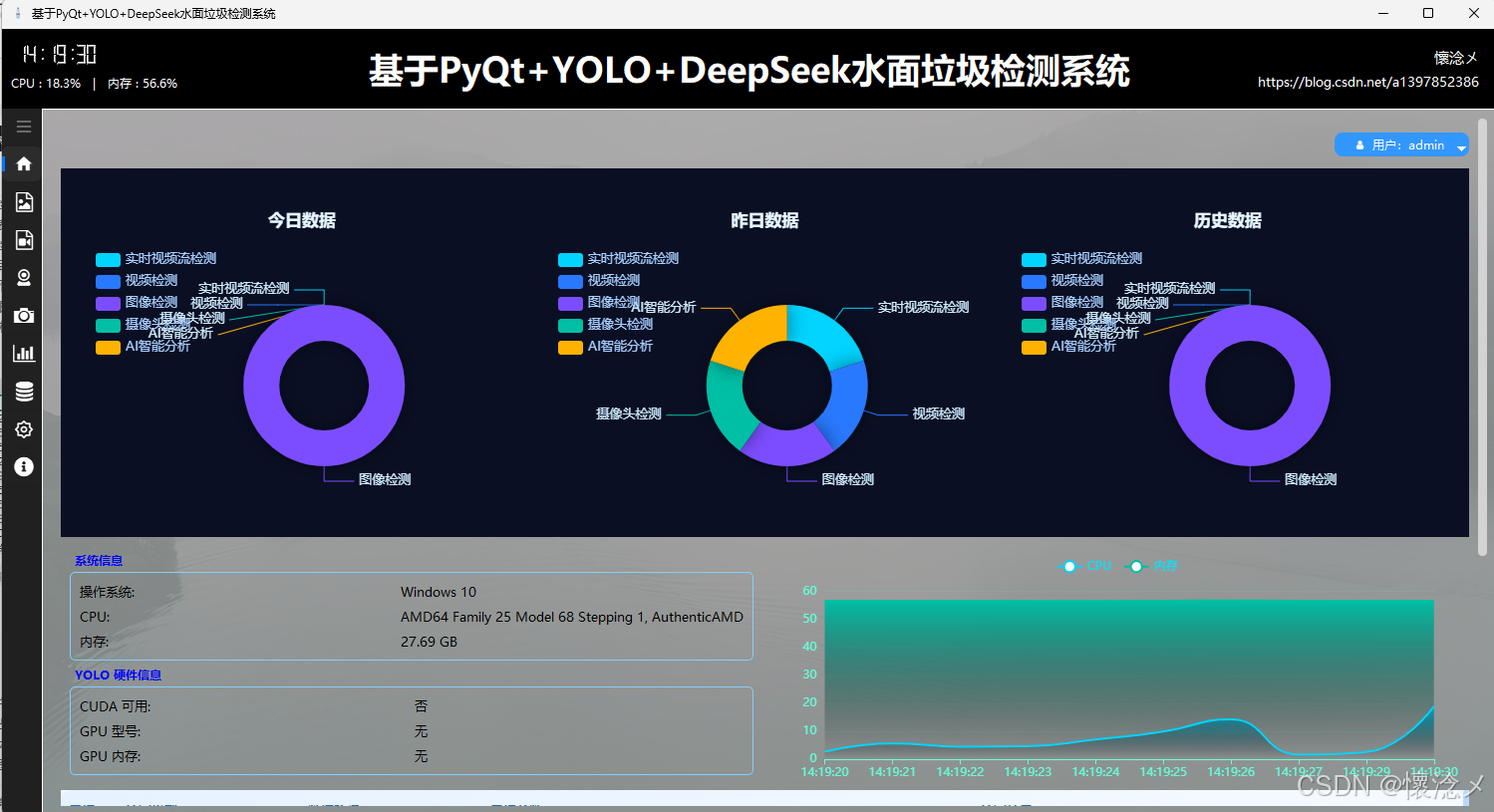Toggle 图像检测 legend entry in 昨日数据 chart
This screenshot has width=1494, height=812.
tap(599, 303)
